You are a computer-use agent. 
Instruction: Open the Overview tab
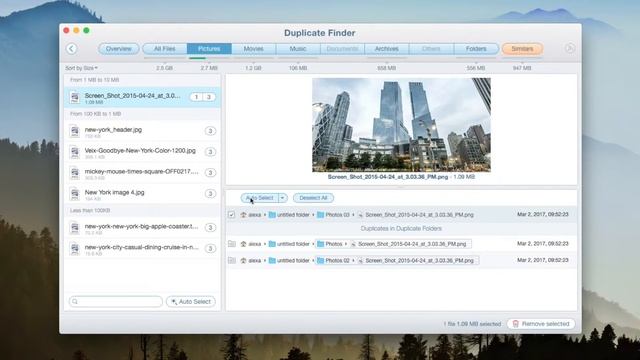[x=119, y=49]
